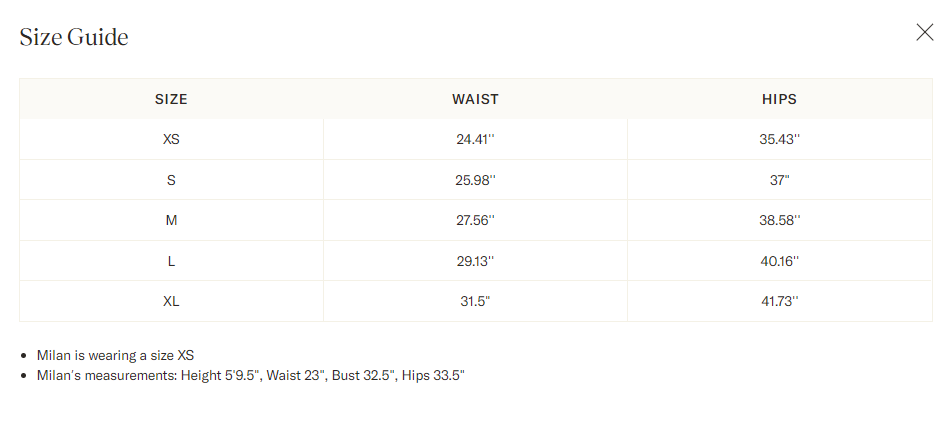Click 'Milan is wearing a size XS' note
943x433 pixels.
pyautogui.click(x=115, y=355)
